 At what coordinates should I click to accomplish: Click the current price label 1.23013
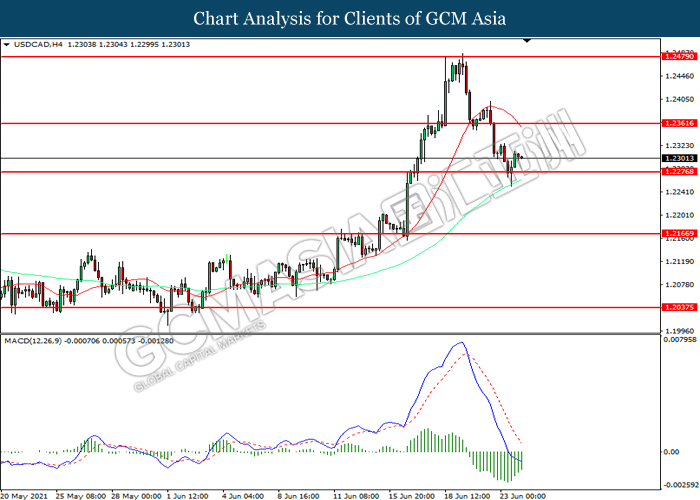point(679,158)
